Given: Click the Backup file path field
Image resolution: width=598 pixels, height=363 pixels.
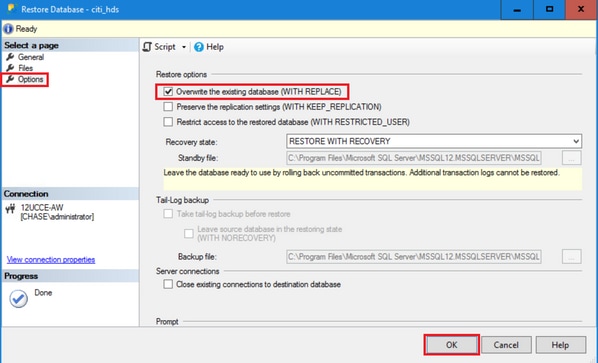Looking at the screenshot, I should 414,257.
